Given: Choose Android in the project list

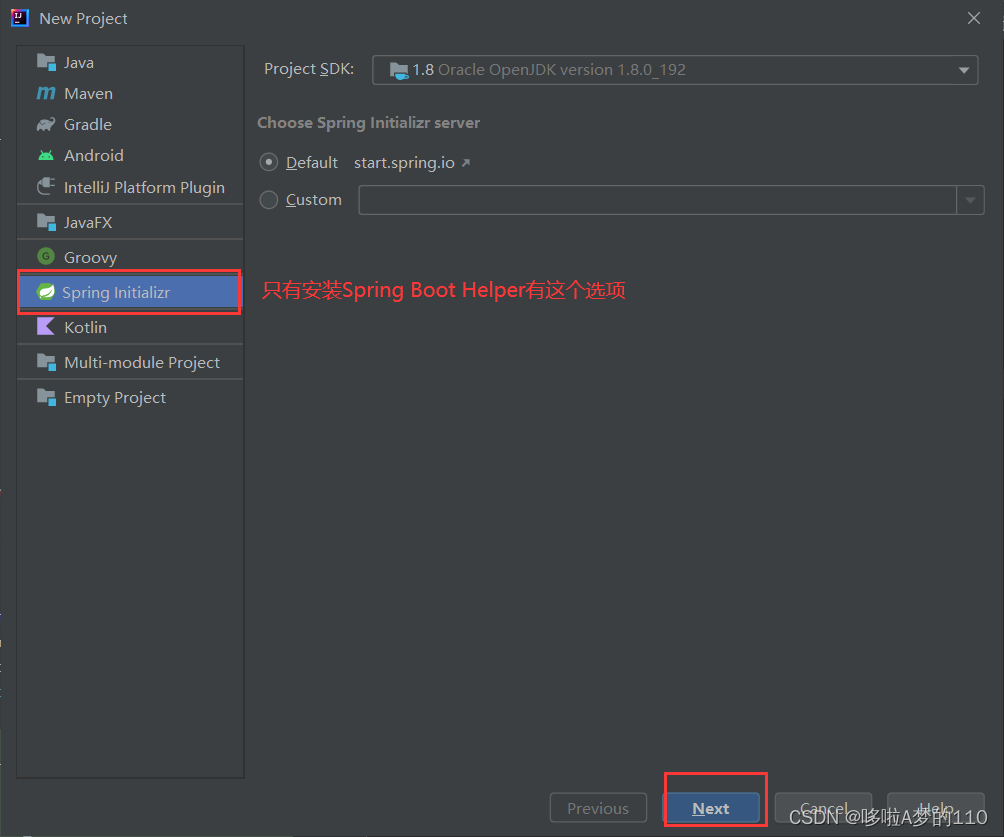Looking at the screenshot, I should [x=93, y=156].
